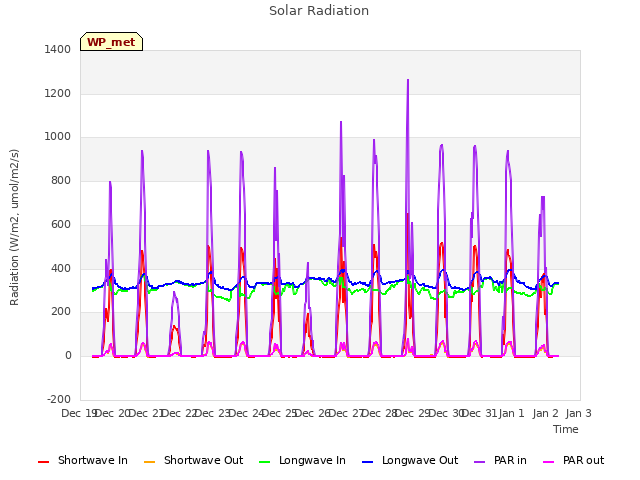Toggle the PAR out legend entry
640x480 pixels.
573,460
